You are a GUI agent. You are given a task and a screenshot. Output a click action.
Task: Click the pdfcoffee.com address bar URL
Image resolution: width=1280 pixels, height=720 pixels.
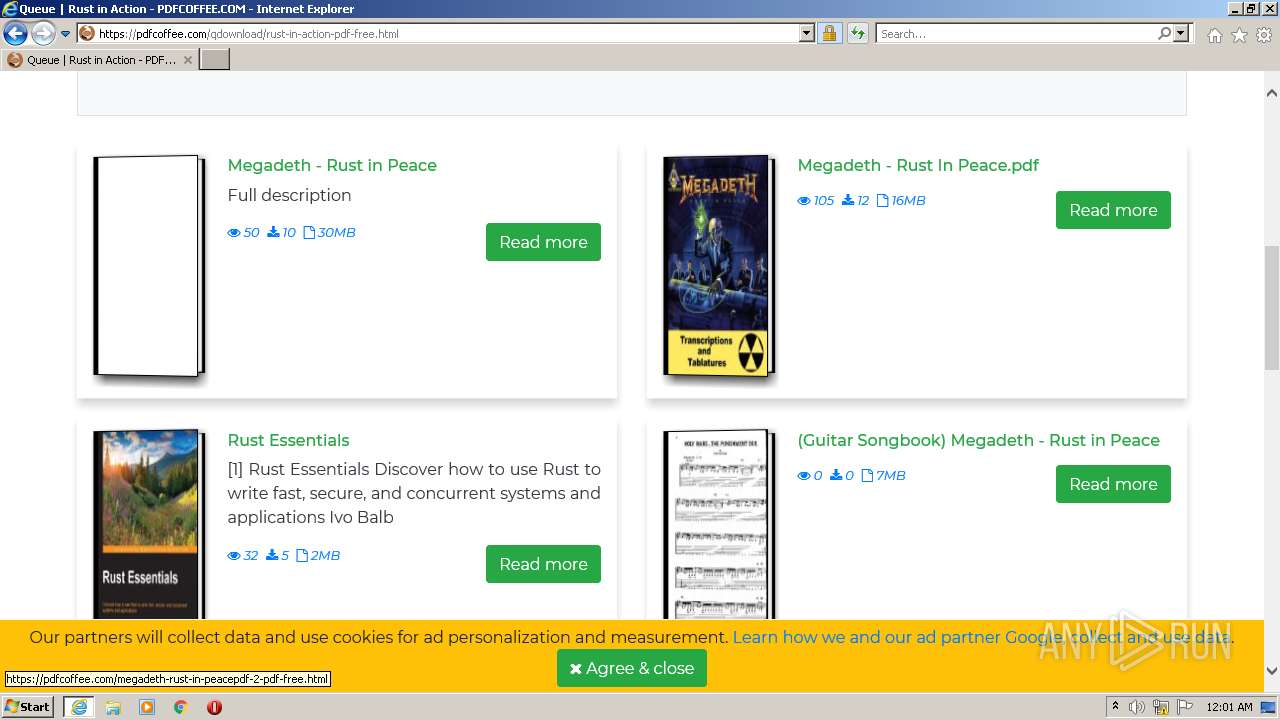pyautogui.click(x=248, y=33)
